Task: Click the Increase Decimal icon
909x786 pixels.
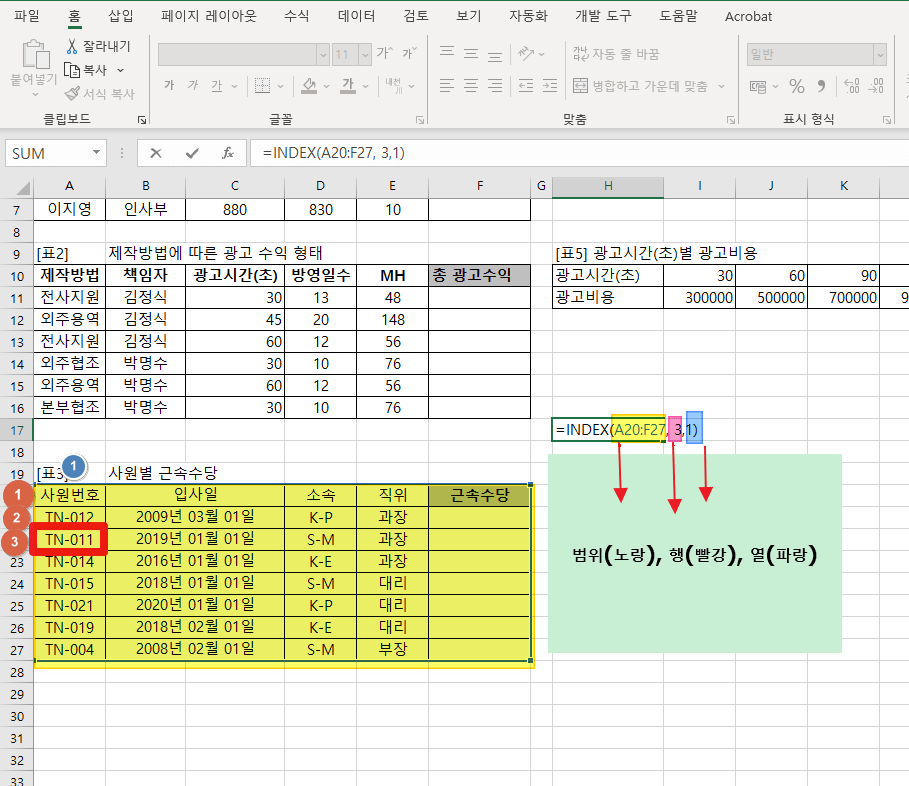Action: click(x=852, y=86)
